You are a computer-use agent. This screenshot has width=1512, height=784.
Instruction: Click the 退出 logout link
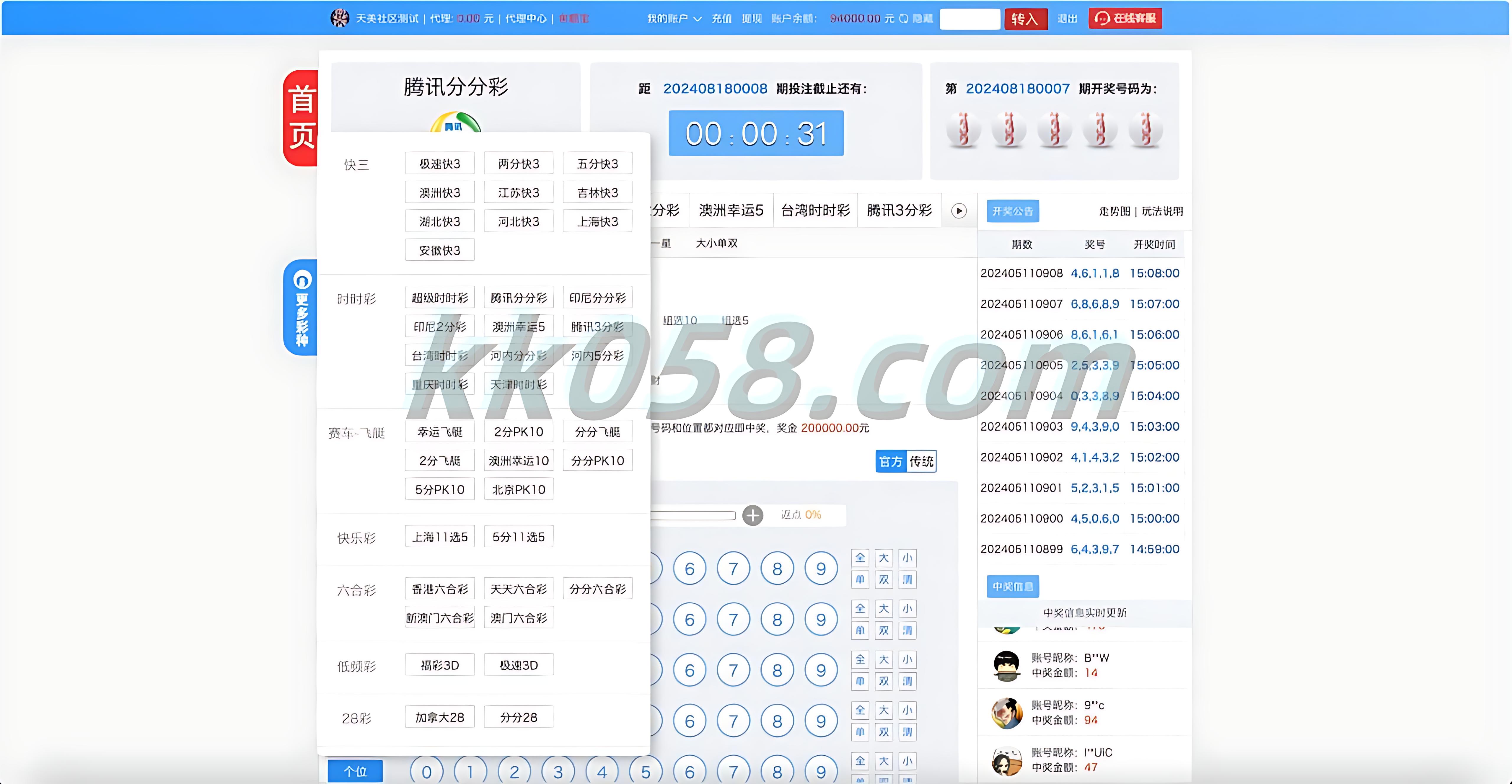click(1067, 18)
